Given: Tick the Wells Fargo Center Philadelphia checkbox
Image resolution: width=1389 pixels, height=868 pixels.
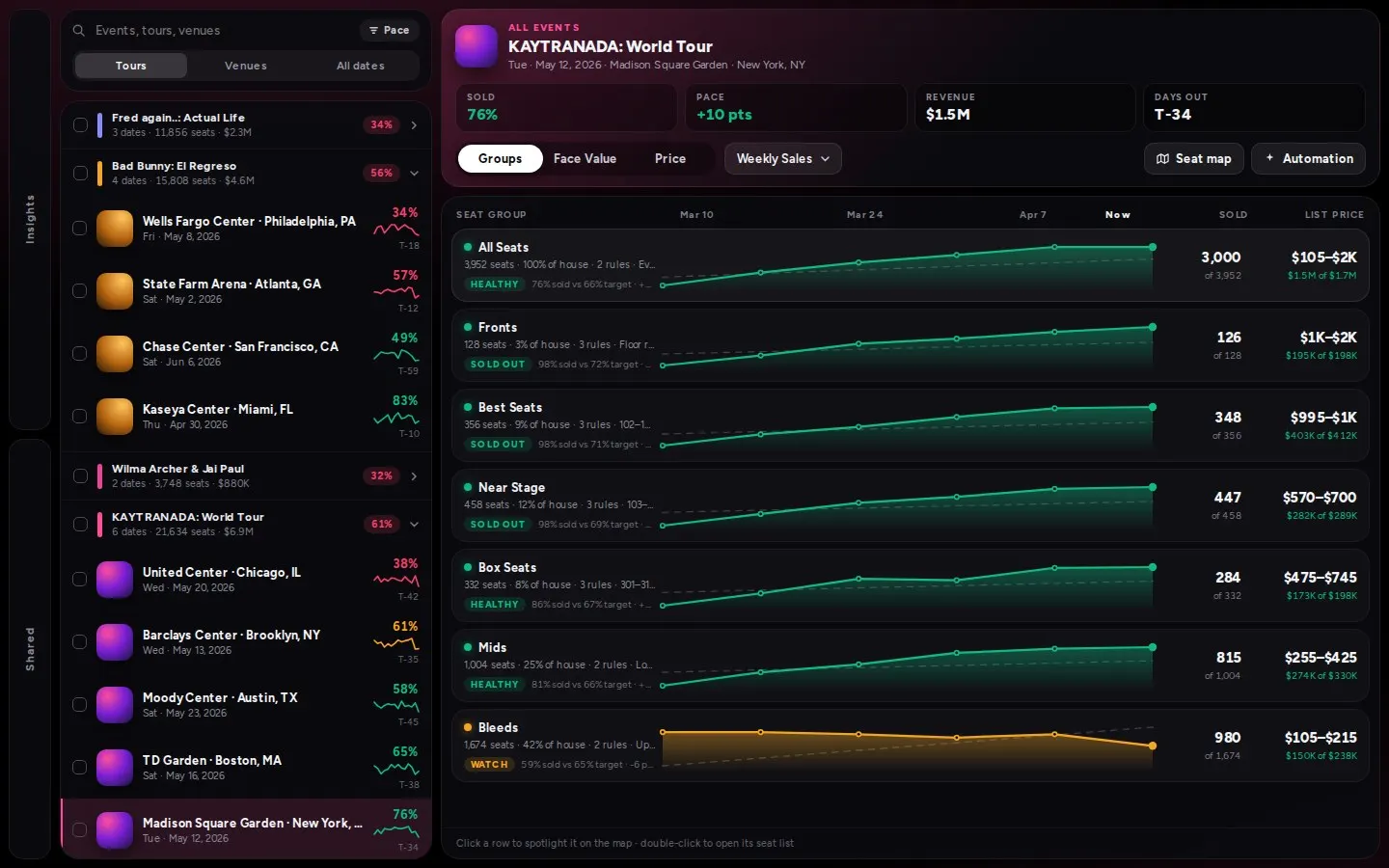Looking at the screenshot, I should click(80, 229).
